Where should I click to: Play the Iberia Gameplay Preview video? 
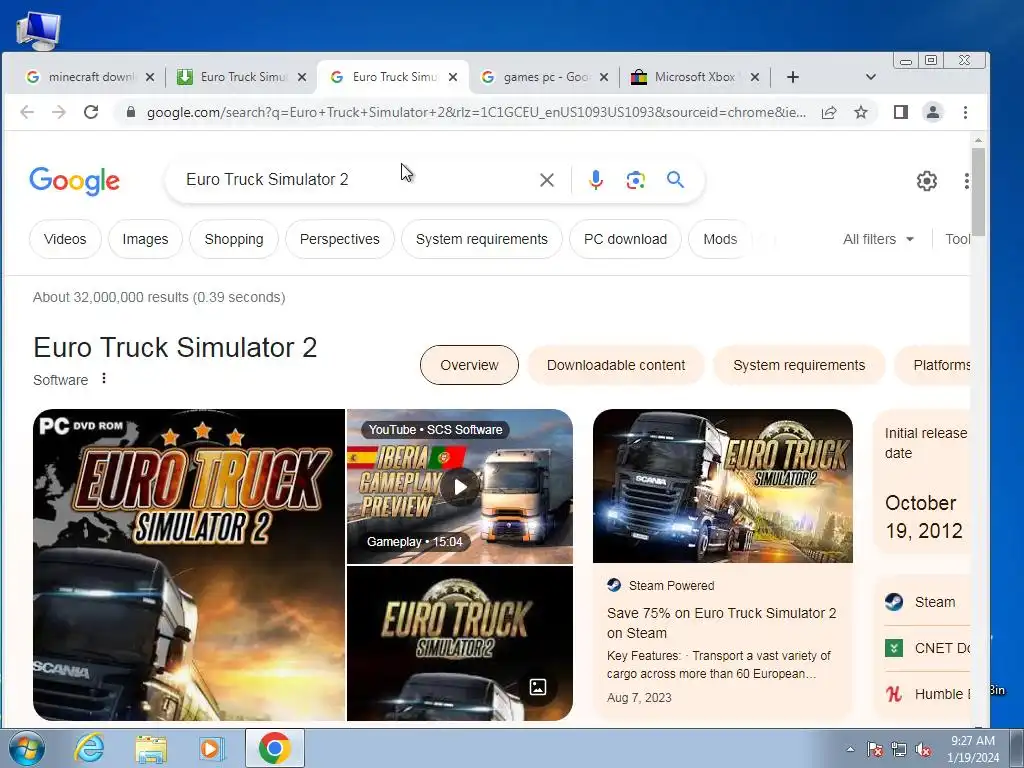click(x=460, y=487)
